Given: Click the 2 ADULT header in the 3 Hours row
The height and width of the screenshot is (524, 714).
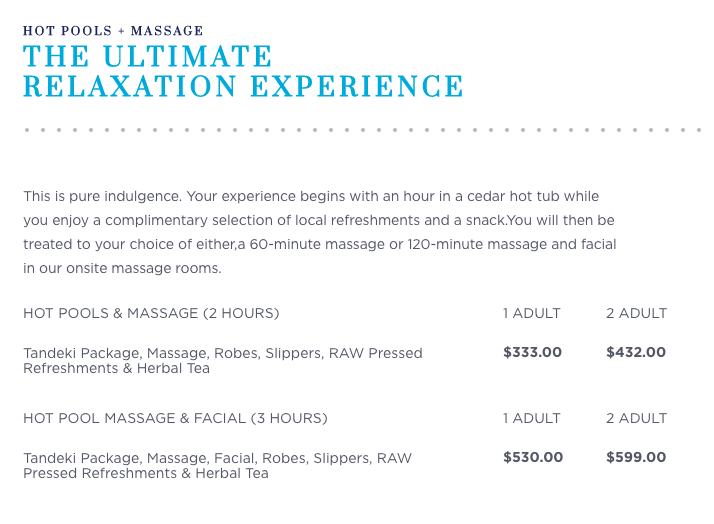Looking at the screenshot, I should pyautogui.click(x=636, y=418).
